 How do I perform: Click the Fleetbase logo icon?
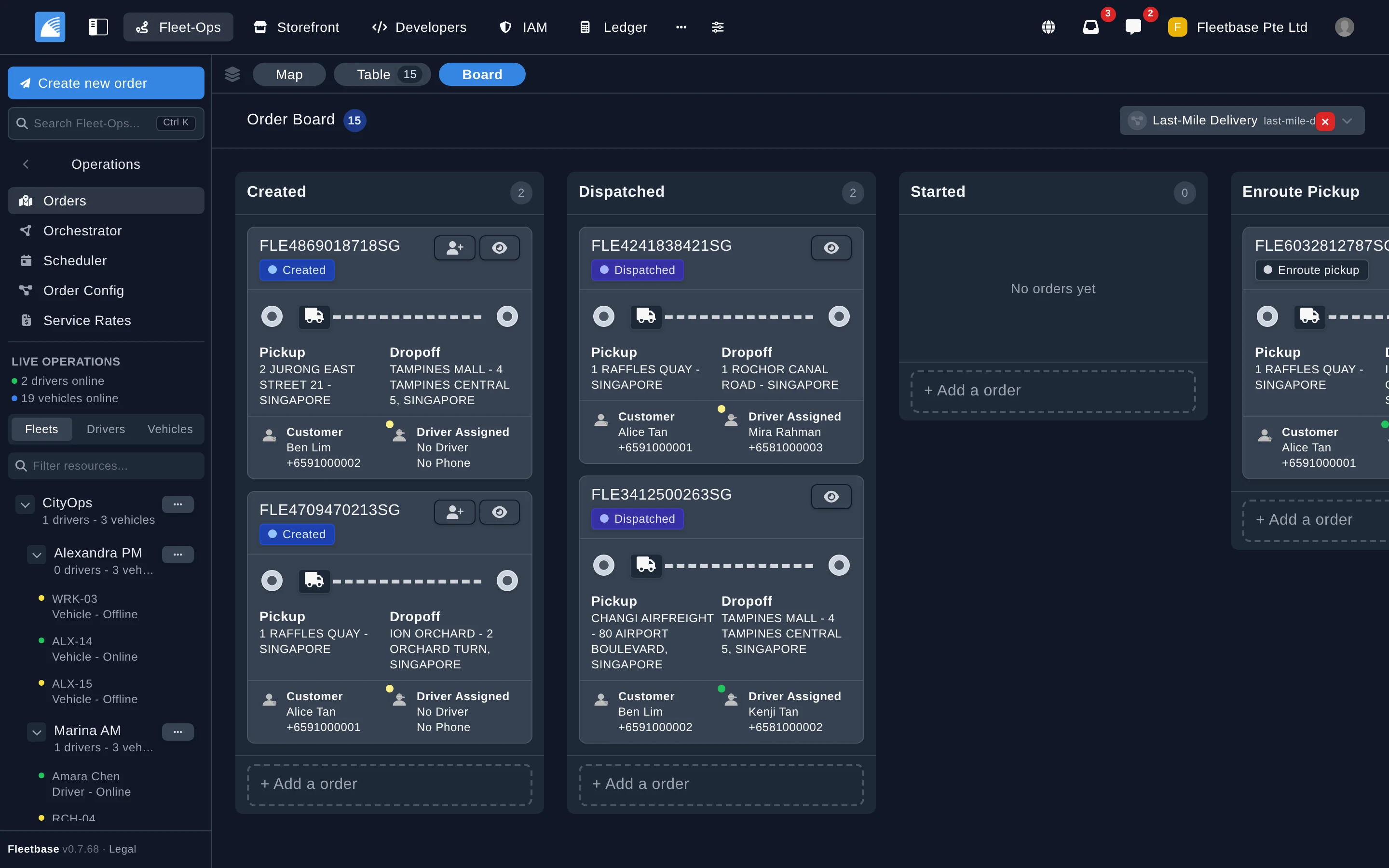point(50,27)
